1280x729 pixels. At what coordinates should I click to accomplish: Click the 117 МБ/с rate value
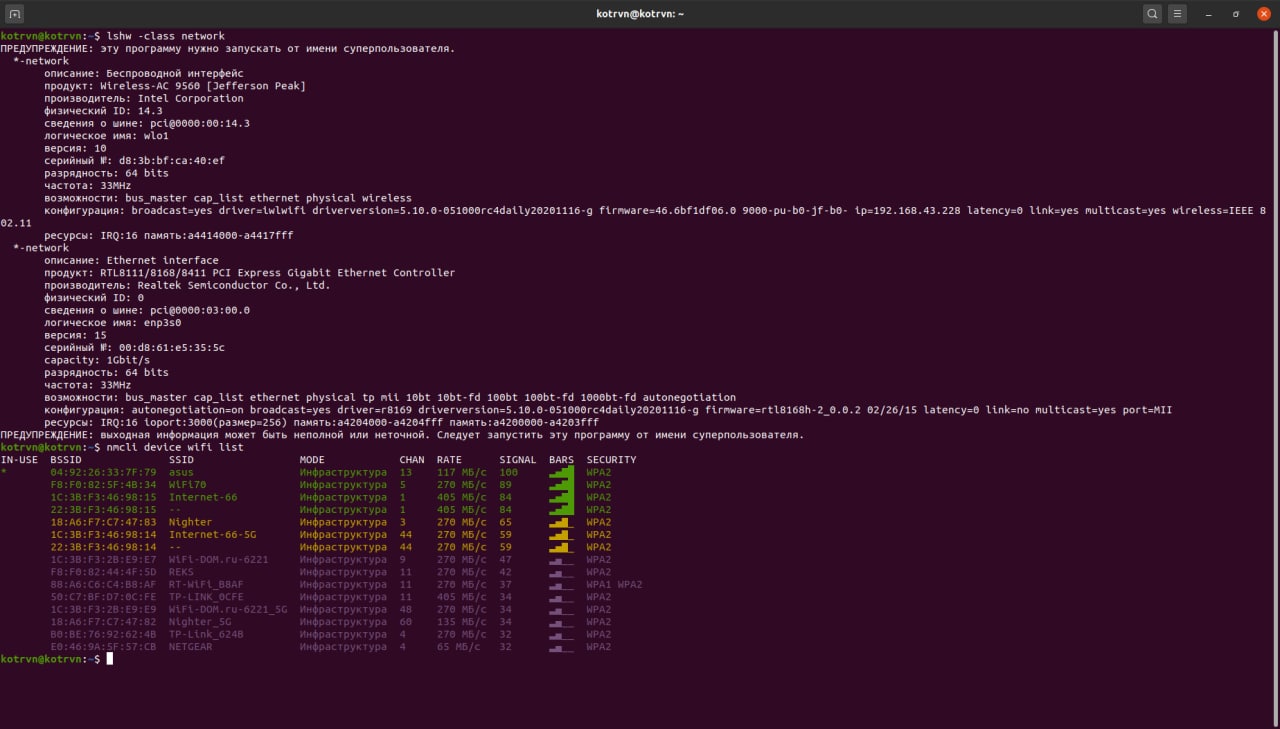[x=461, y=472]
